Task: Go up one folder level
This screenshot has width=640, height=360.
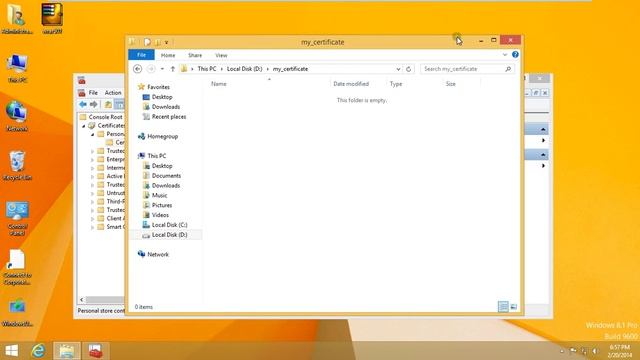Action: (173, 69)
